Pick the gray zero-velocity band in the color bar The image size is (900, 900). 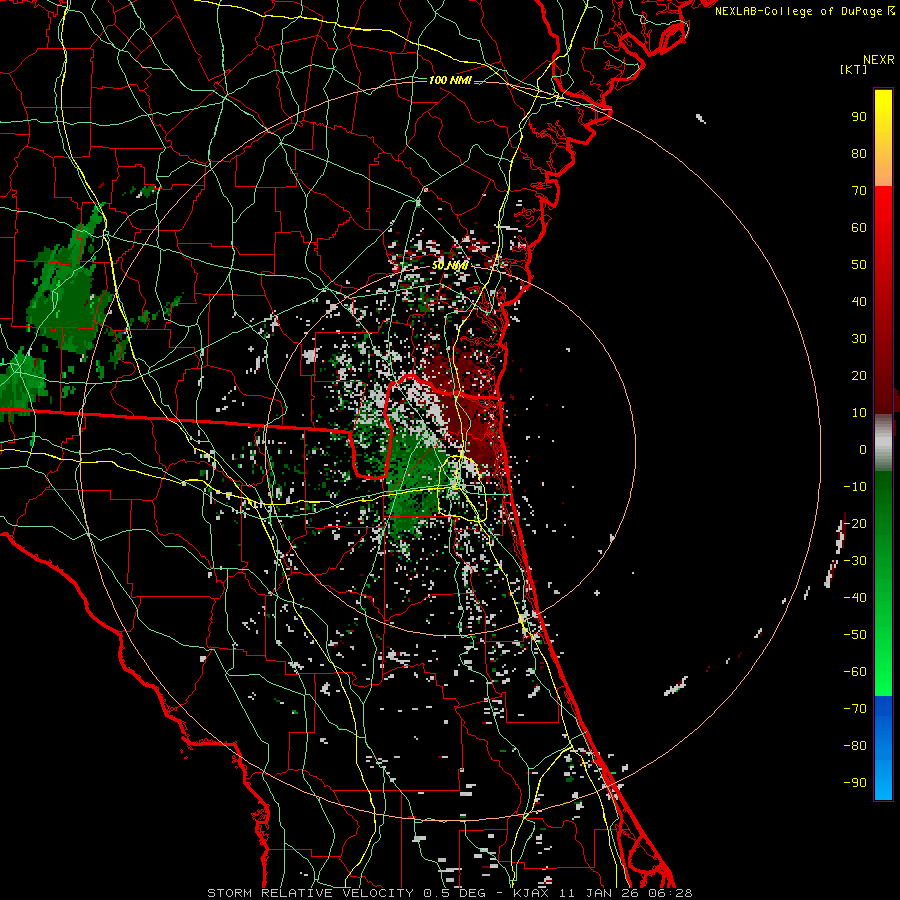click(883, 442)
